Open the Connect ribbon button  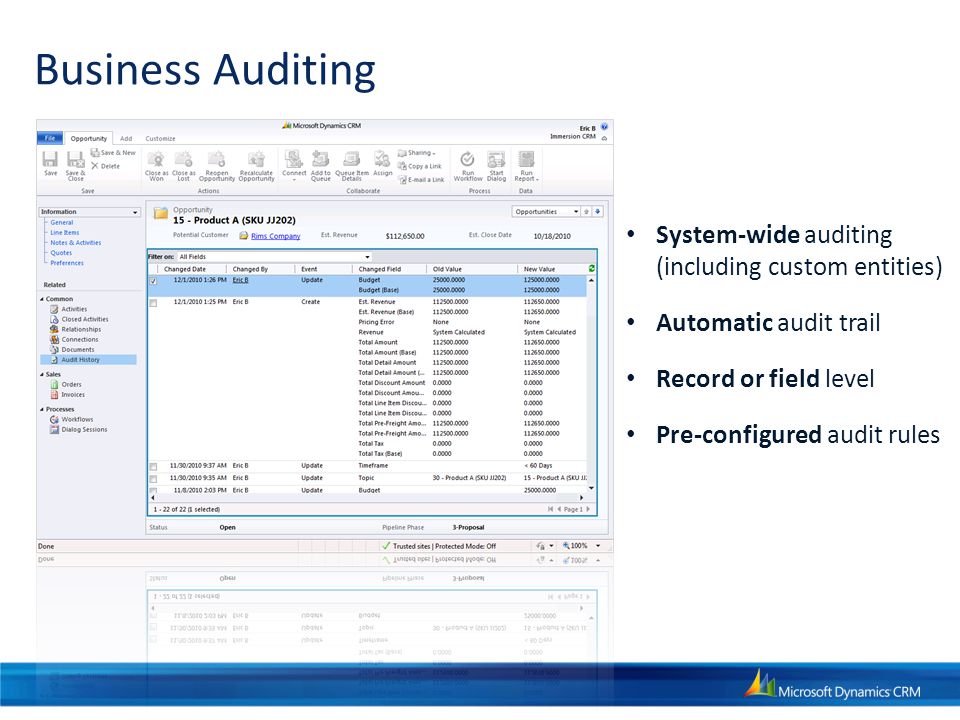coord(294,166)
